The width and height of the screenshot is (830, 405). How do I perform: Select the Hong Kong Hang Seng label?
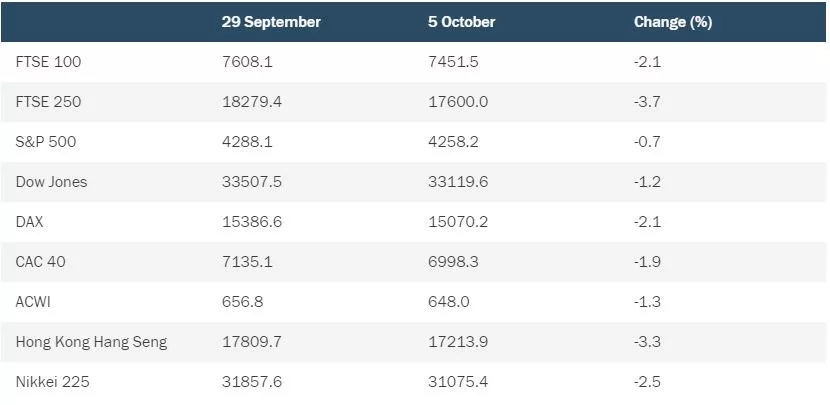click(92, 342)
